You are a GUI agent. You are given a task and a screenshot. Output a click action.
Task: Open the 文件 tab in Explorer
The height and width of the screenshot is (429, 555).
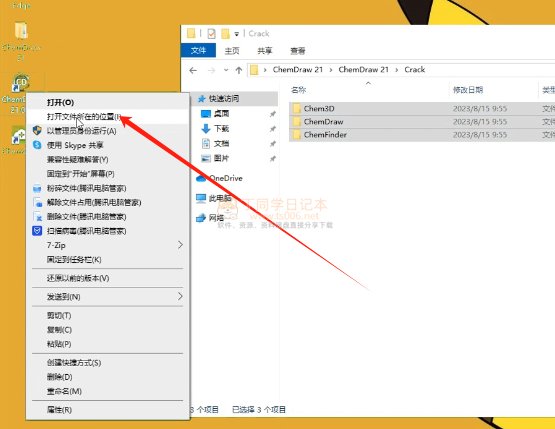tap(198, 51)
